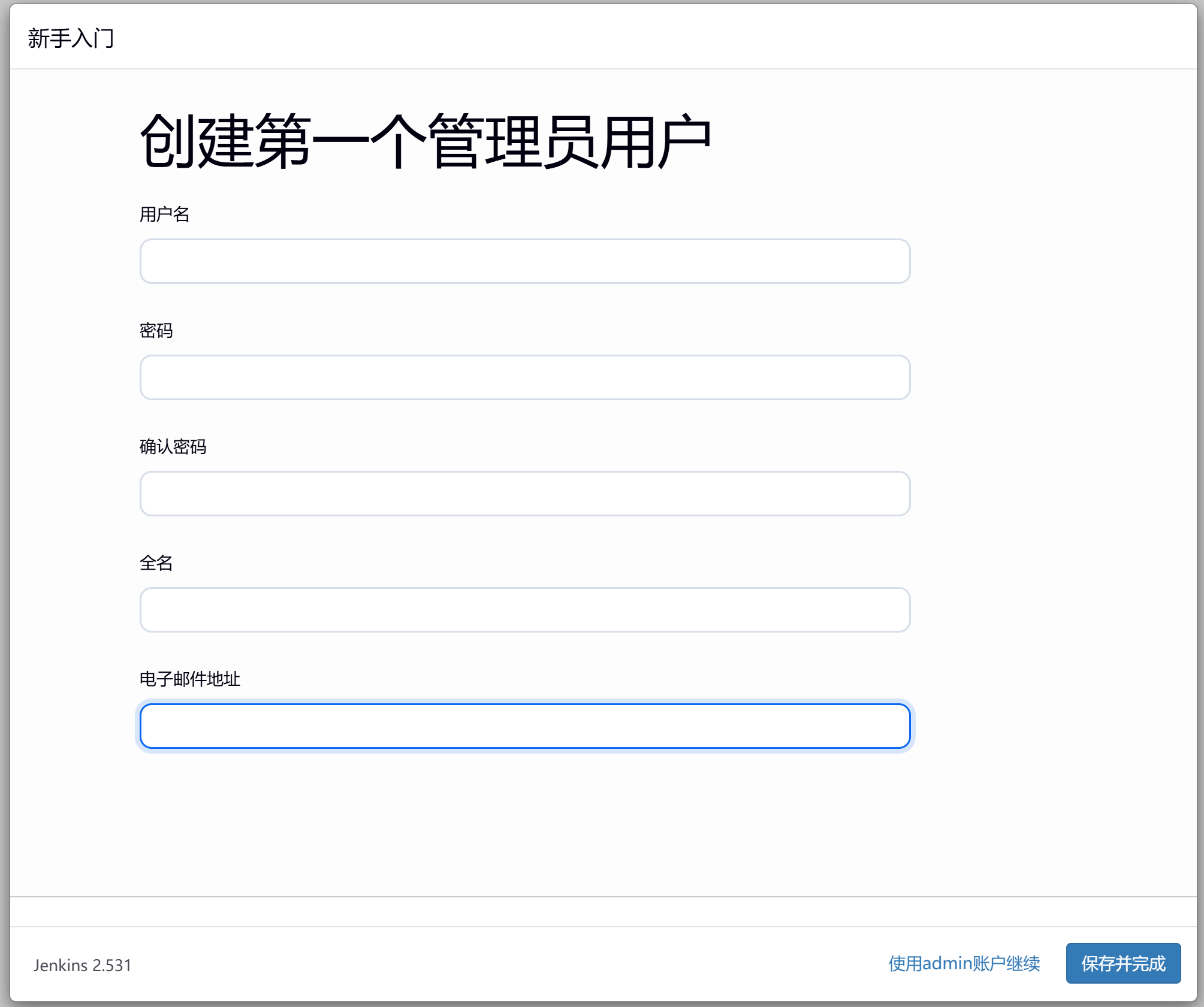Click the 全名 full name field
This screenshot has width=1204, height=1007.
click(x=524, y=610)
